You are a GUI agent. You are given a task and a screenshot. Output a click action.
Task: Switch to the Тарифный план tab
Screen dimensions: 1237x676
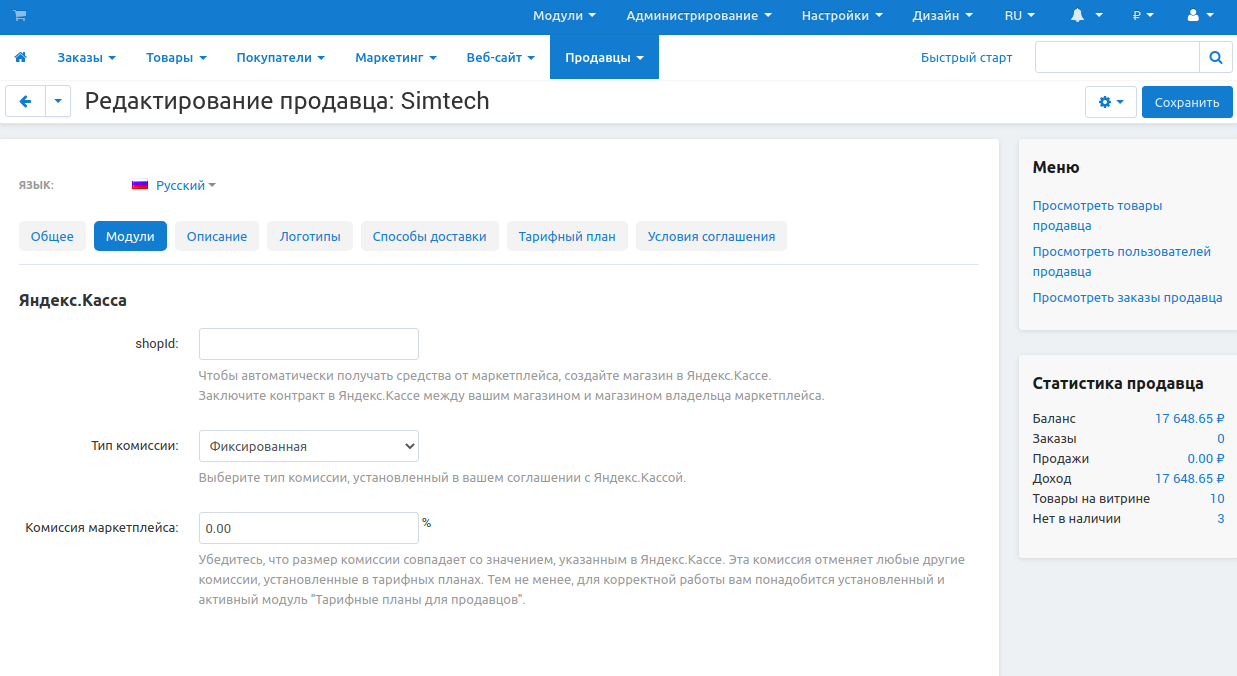[x=567, y=237]
